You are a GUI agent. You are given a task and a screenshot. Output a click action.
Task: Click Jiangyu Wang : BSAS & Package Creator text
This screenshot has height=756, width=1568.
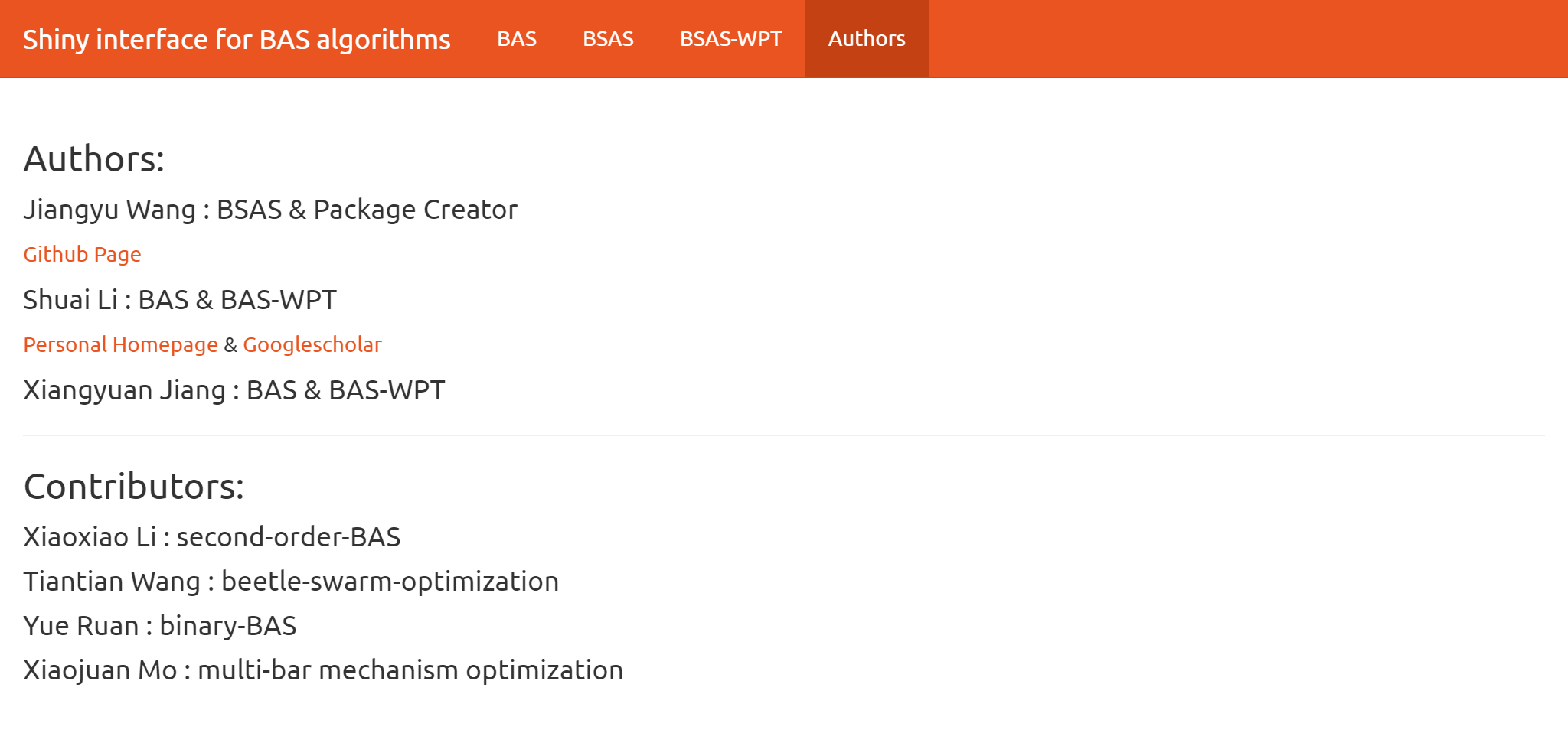[270, 210]
